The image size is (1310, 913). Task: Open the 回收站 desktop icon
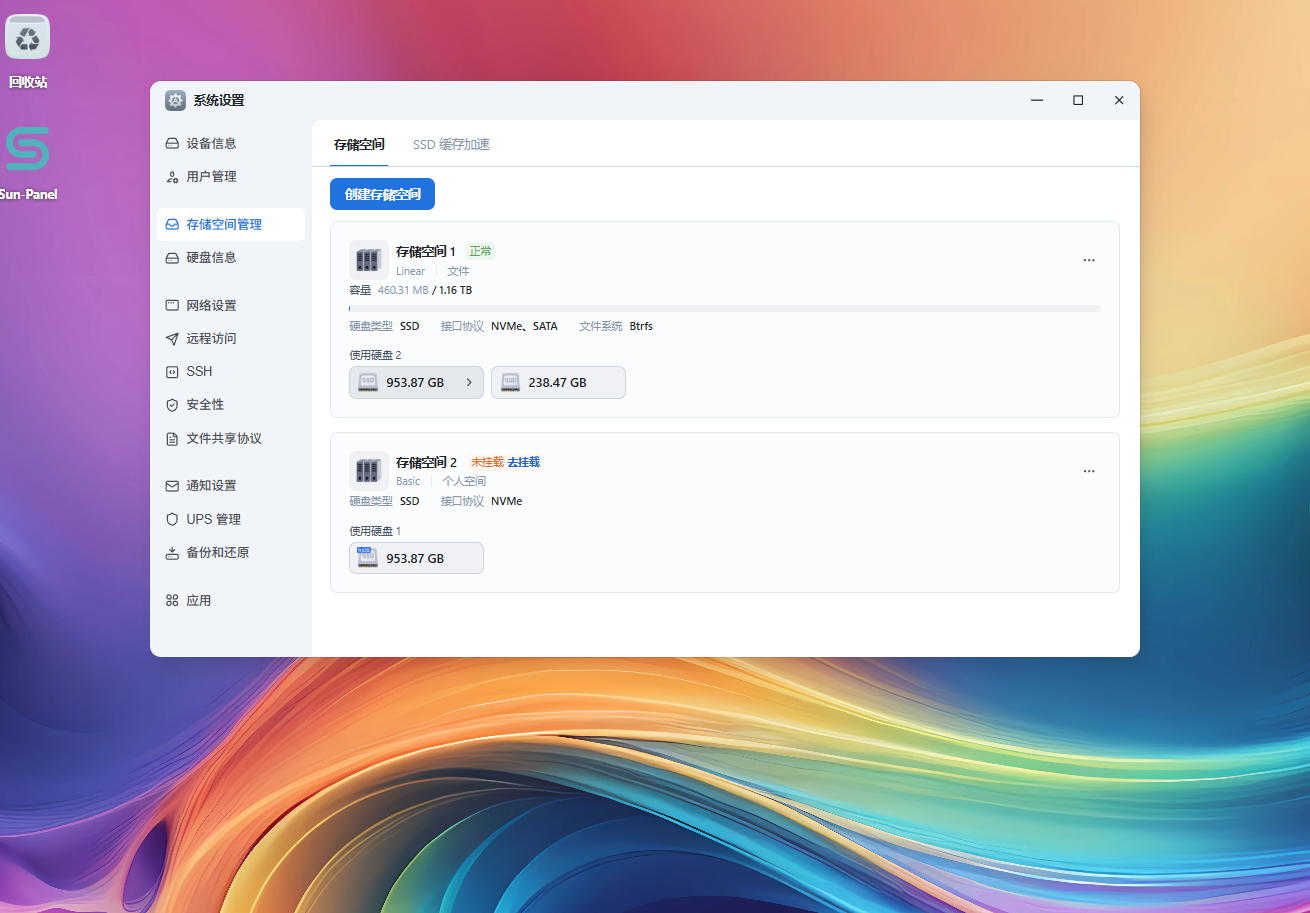point(28,37)
